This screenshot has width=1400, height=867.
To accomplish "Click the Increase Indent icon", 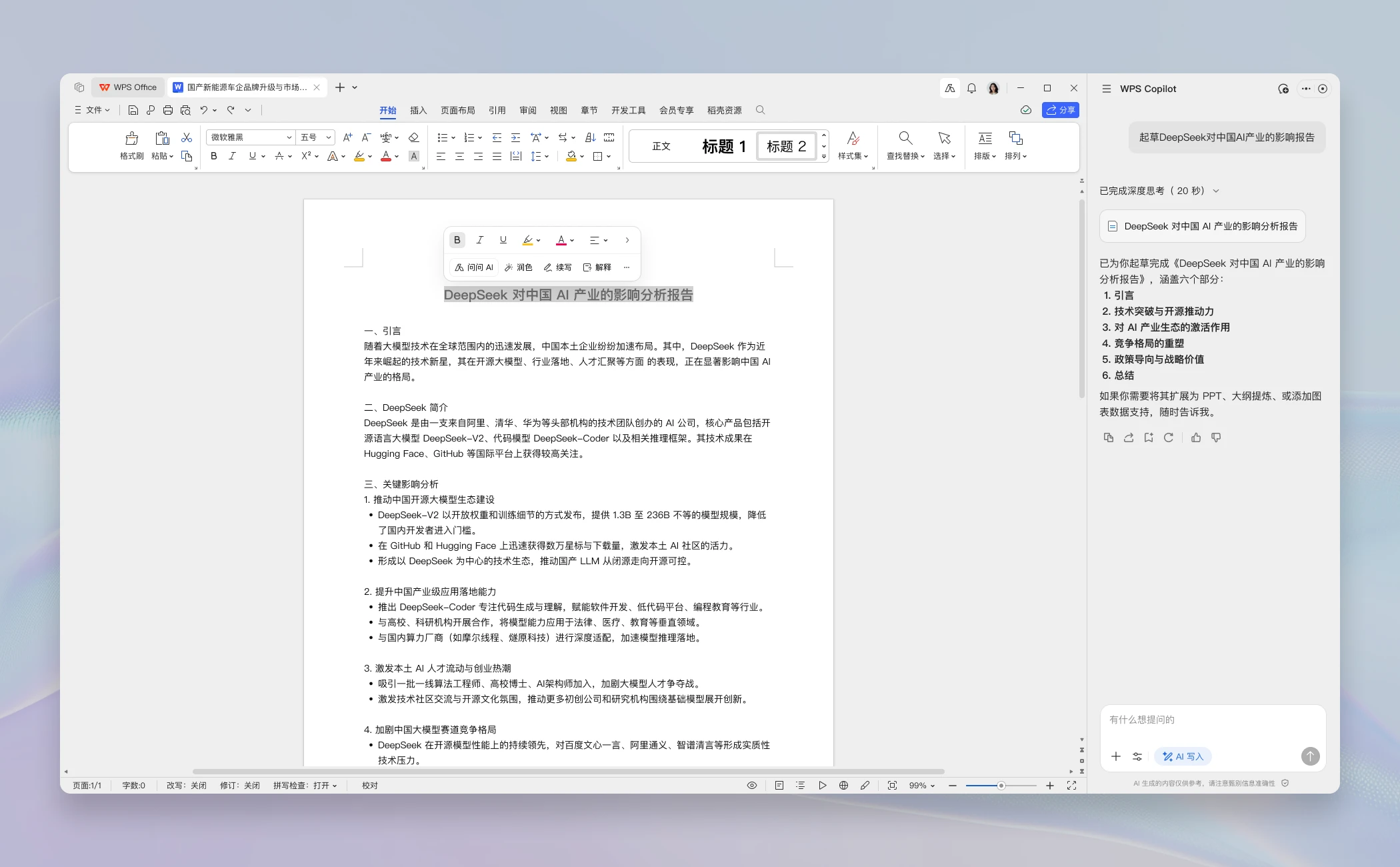I will [x=515, y=137].
